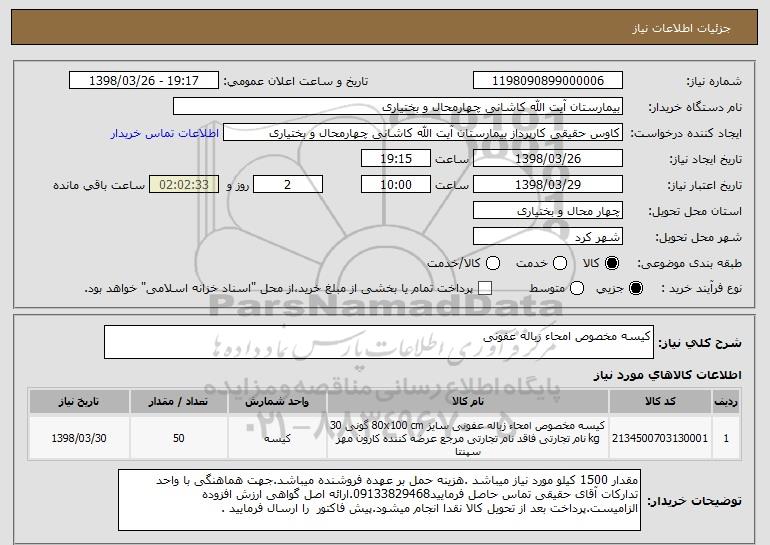The height and width of the screenshot is (545, 770).
Task: Click the validity time field 10:00
Action: click(396, 185)
